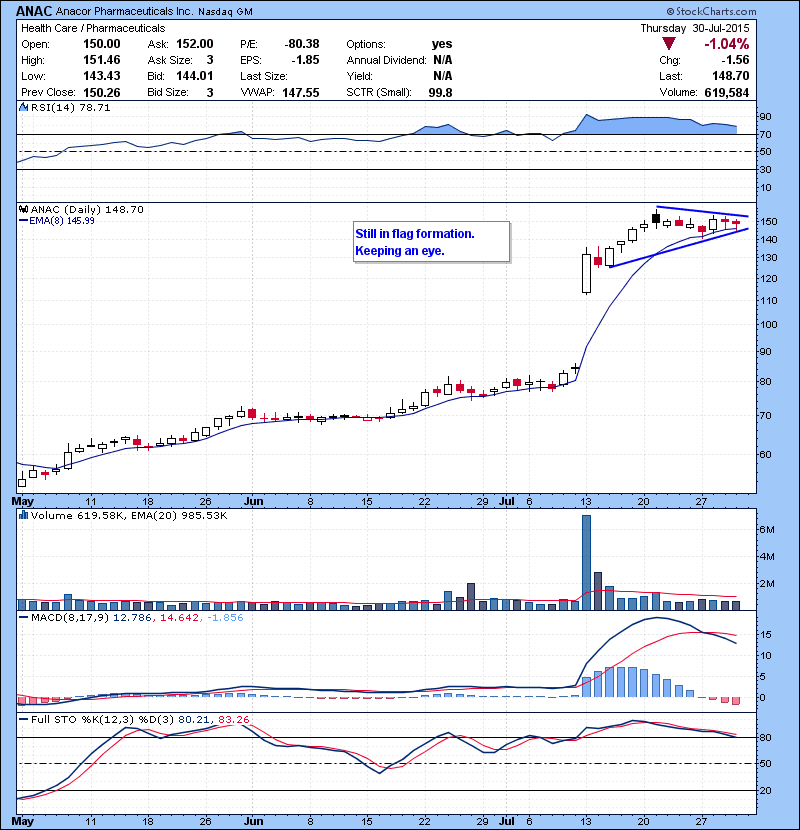Click the MACD histogram value -1.856
Screen dimensions: 800x830
pos(224,617)
